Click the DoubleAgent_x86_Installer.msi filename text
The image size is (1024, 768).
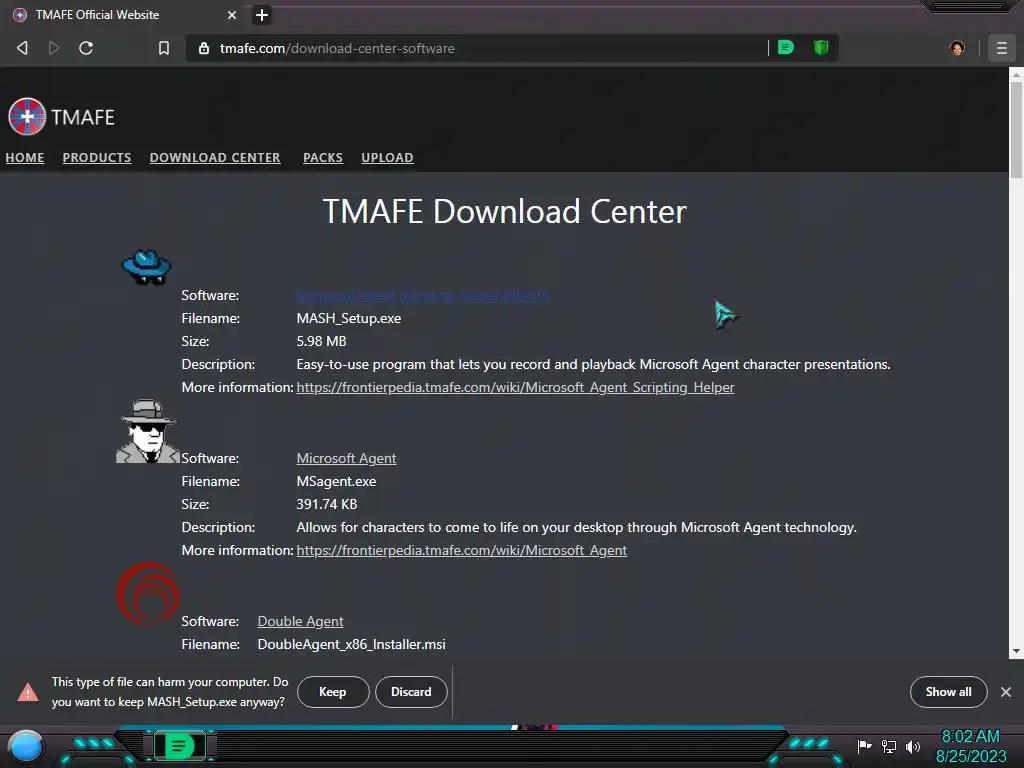[351, 645]
